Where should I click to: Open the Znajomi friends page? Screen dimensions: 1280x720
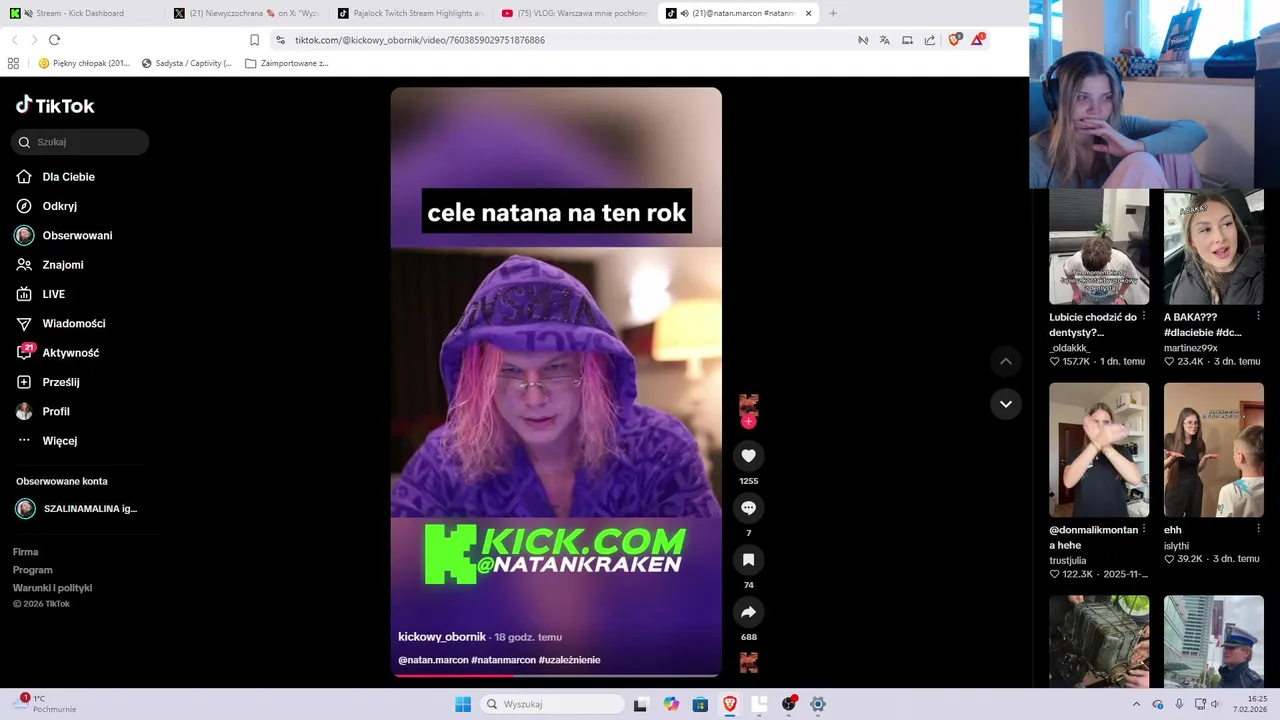(62, 265)
